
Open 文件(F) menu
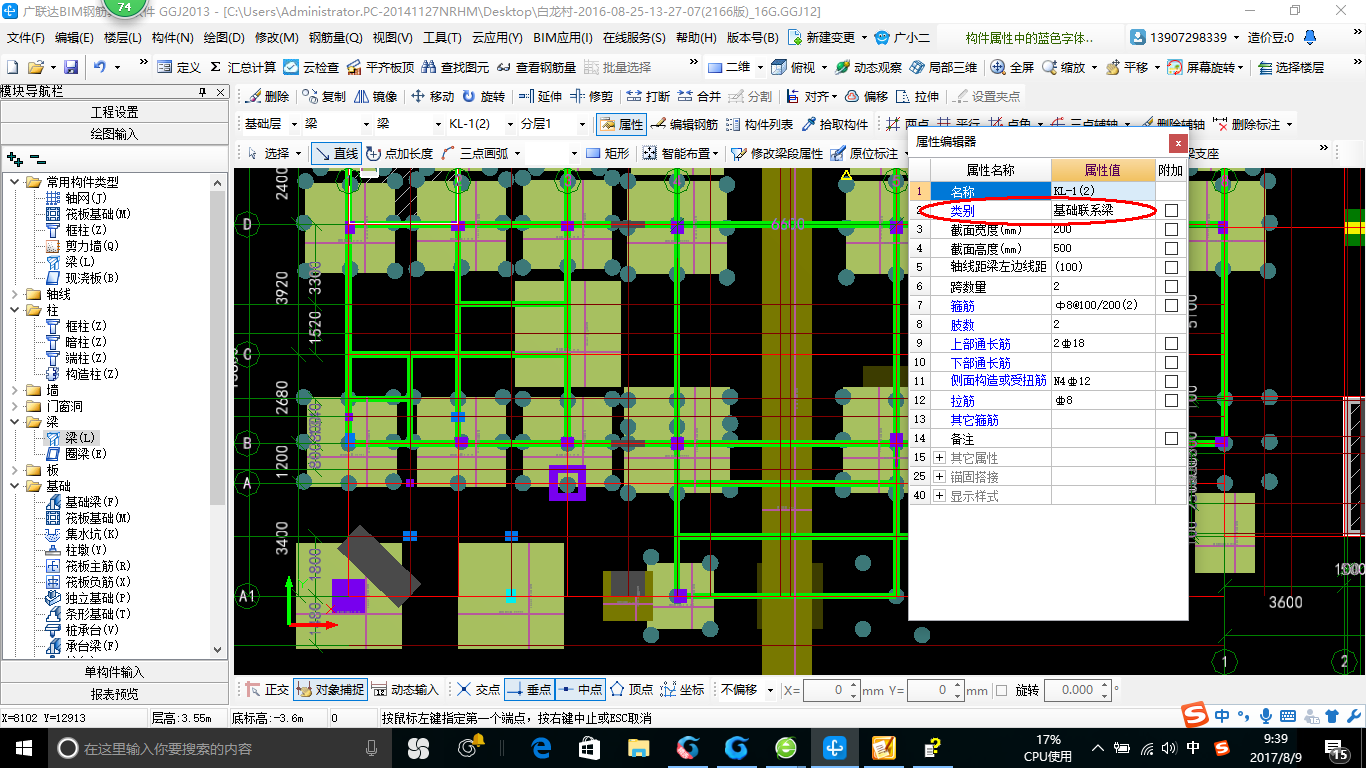tap(26, 38)
